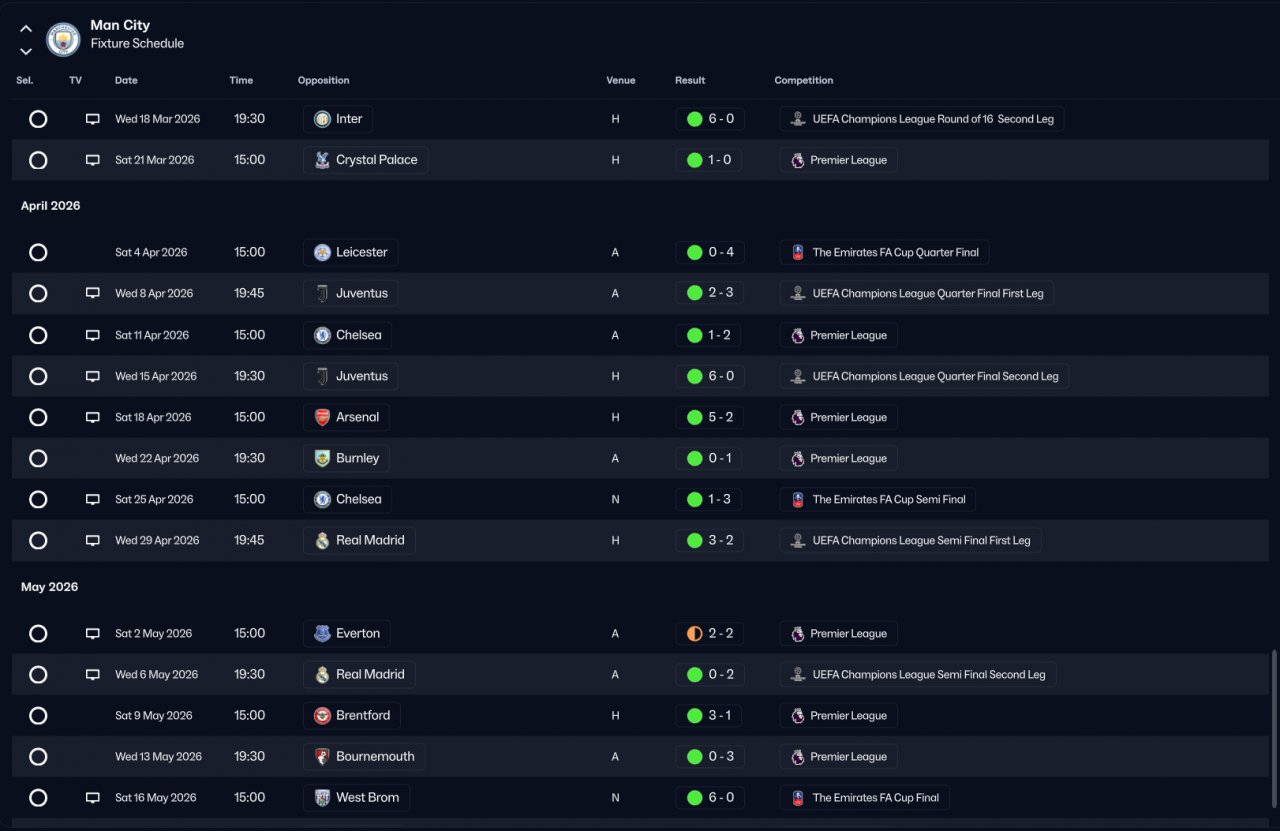Click the Man City club badge
The width and height of the screenshot is (1280, 831).
63,39
